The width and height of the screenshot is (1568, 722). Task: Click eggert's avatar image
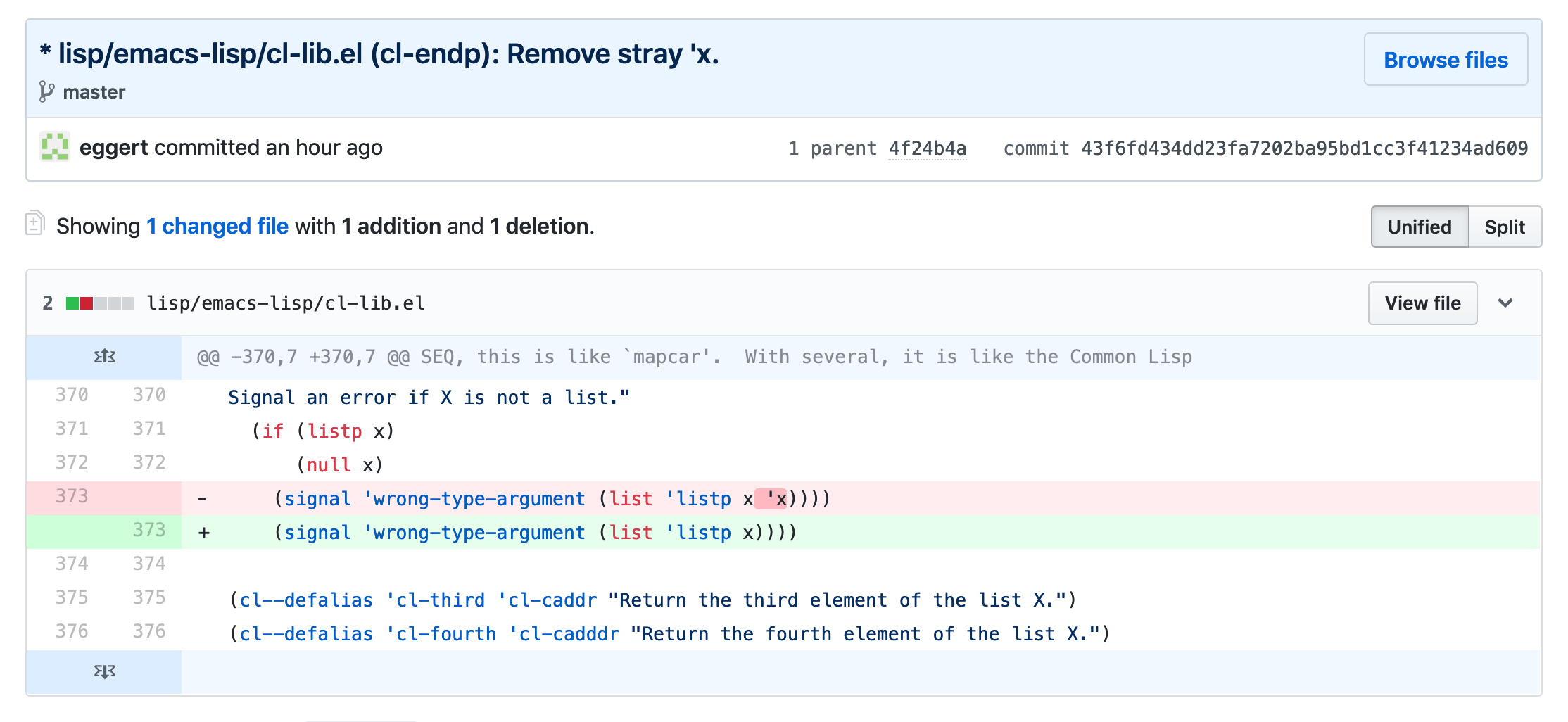coord(54,147)
